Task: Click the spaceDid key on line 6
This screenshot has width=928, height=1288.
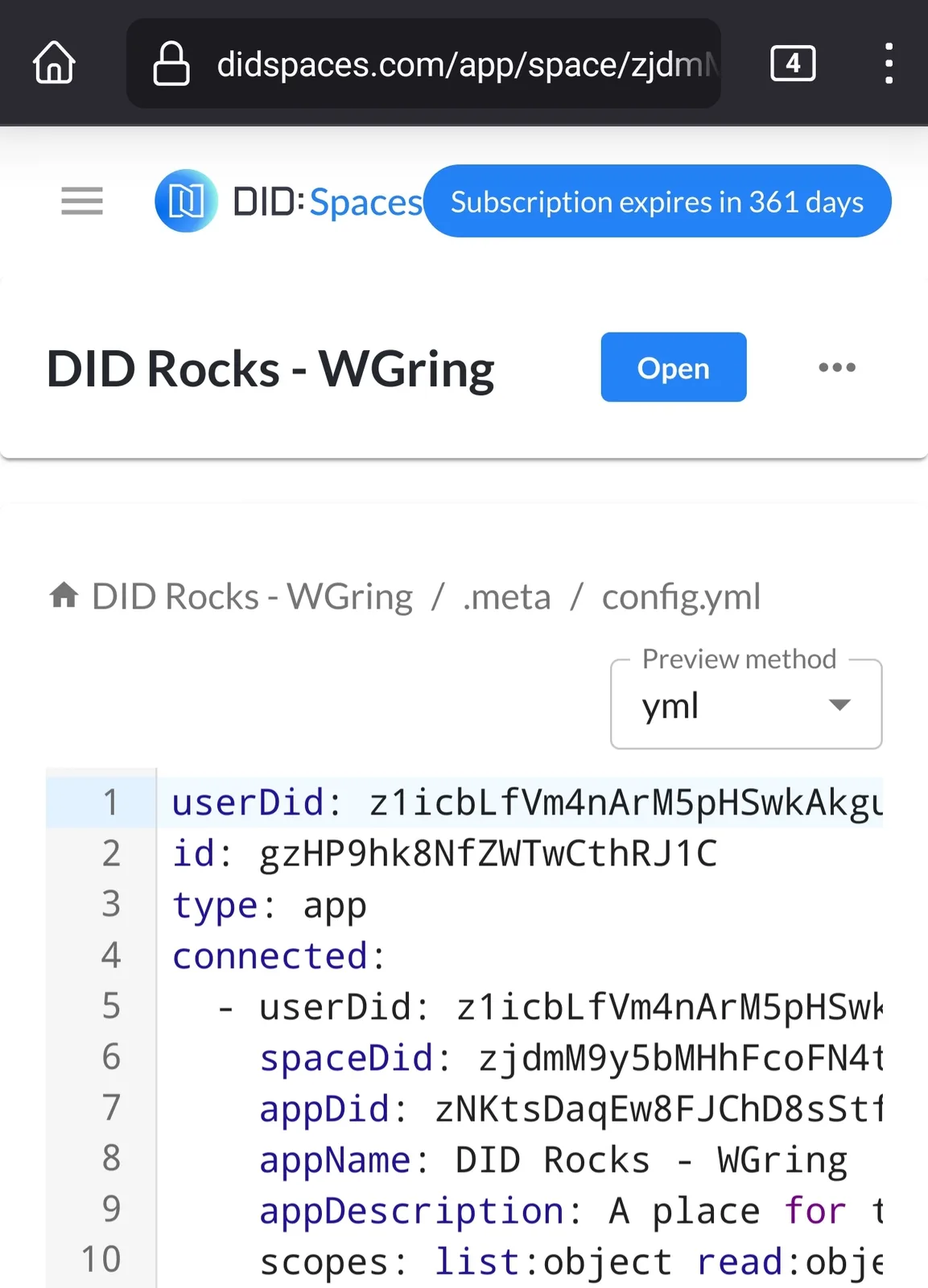Action: pos(346,1058)
